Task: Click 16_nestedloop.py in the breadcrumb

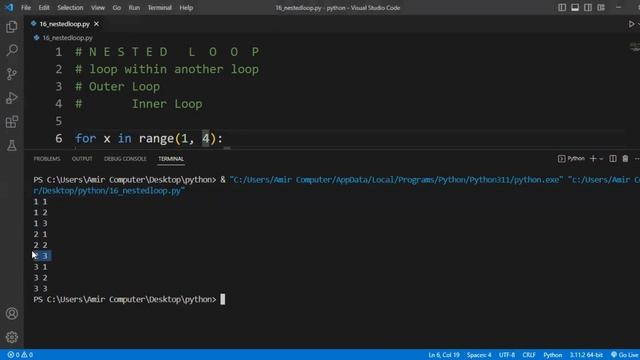Action: coord(67,38)
